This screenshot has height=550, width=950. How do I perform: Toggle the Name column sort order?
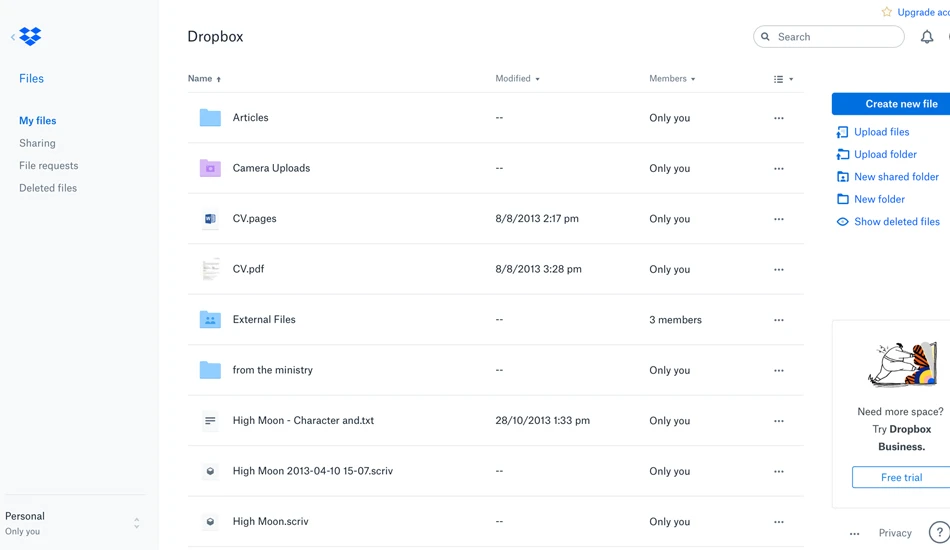pos(204,79)
